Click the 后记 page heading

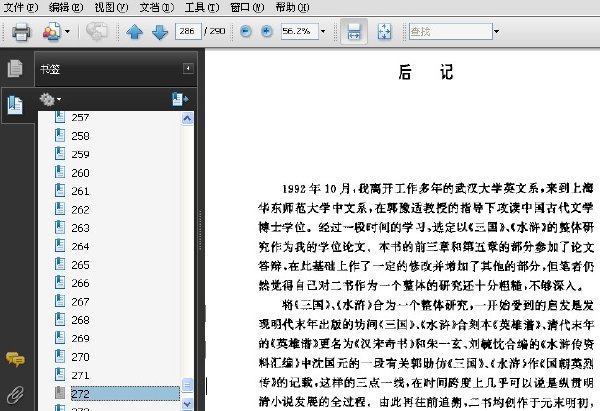[x=426, y=72]
